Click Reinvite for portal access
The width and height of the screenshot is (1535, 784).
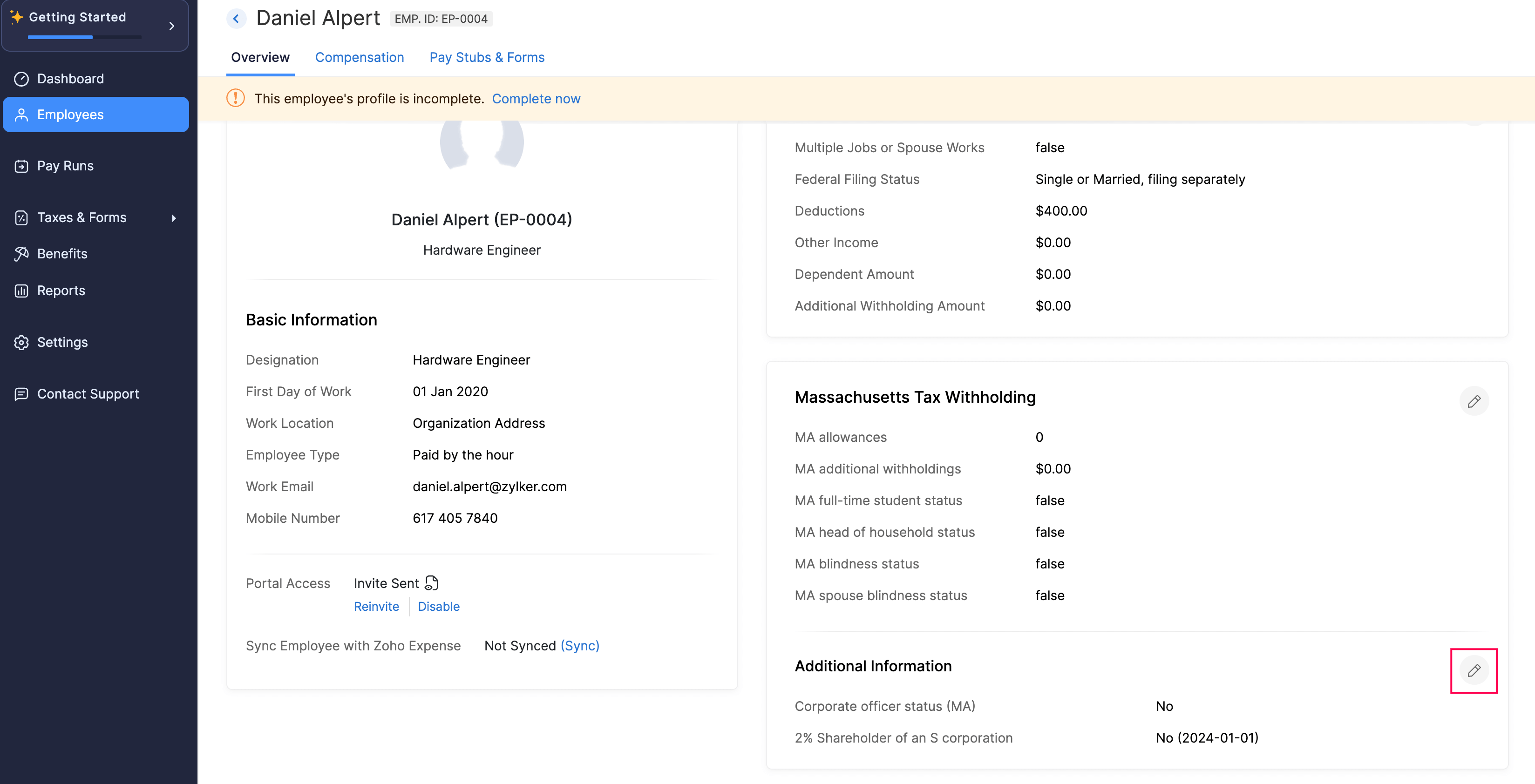(376, 606)
